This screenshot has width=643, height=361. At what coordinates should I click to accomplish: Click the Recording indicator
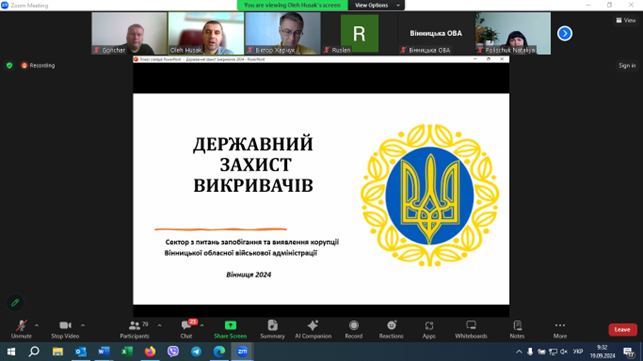click(x=38, y=65)
